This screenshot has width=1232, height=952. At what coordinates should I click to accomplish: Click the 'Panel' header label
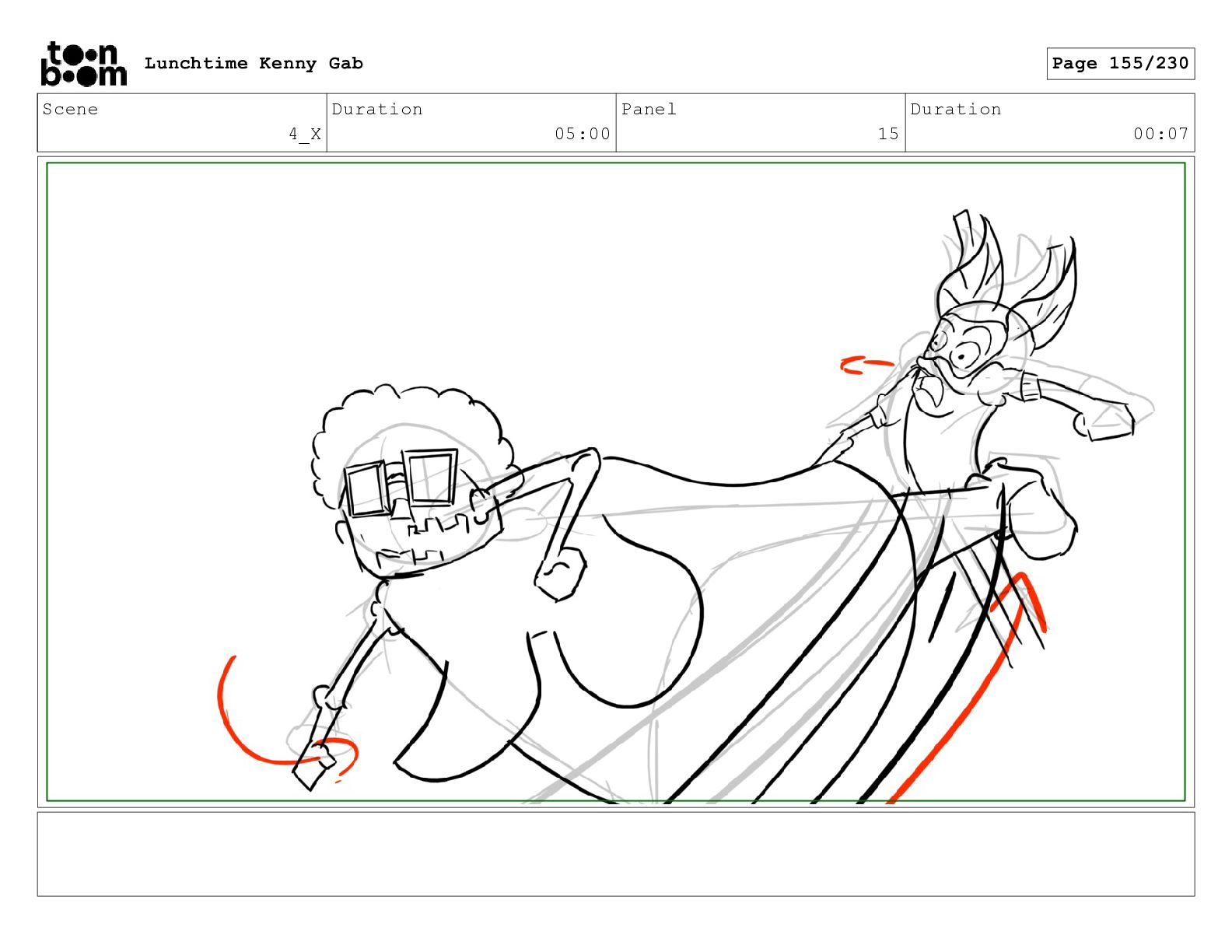click(x=649, y=109)
